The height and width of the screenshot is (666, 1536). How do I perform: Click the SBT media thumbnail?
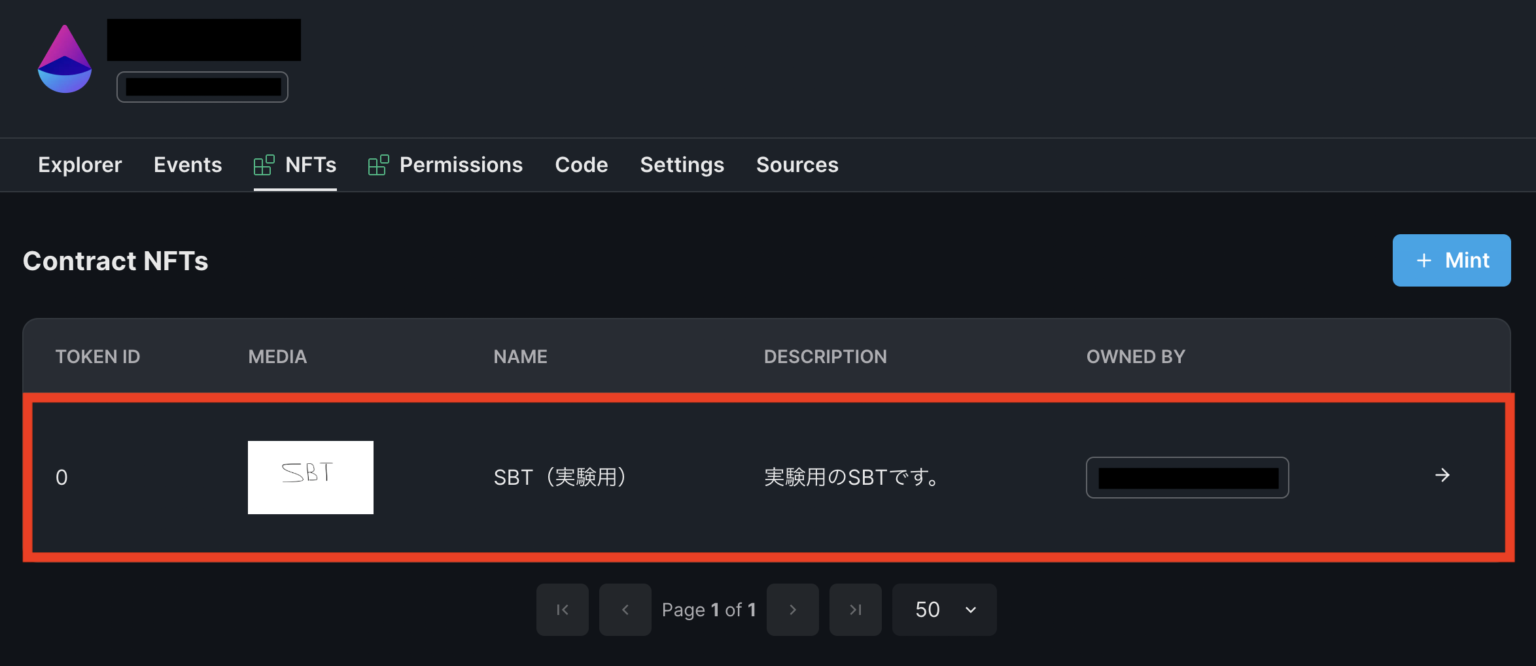(x=310, y=477)
